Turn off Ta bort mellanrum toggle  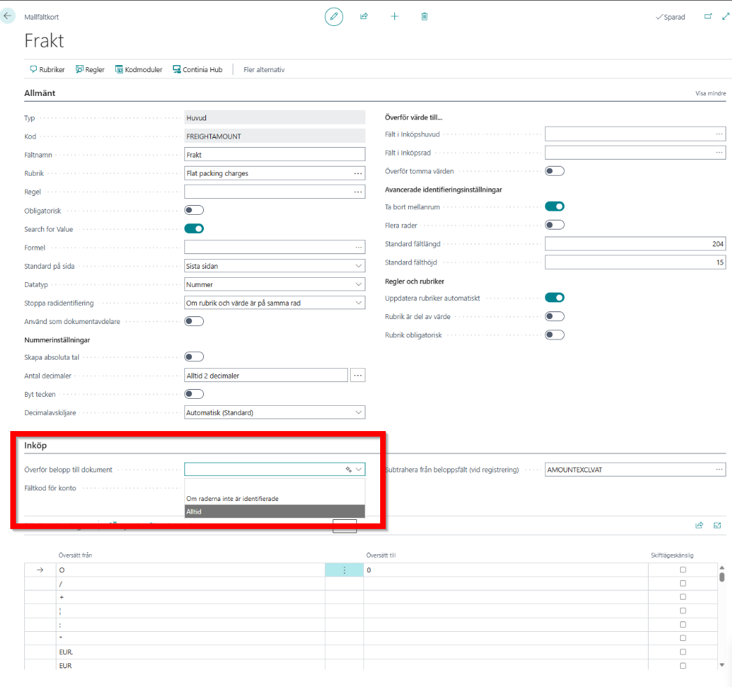[x=554, y=206]
